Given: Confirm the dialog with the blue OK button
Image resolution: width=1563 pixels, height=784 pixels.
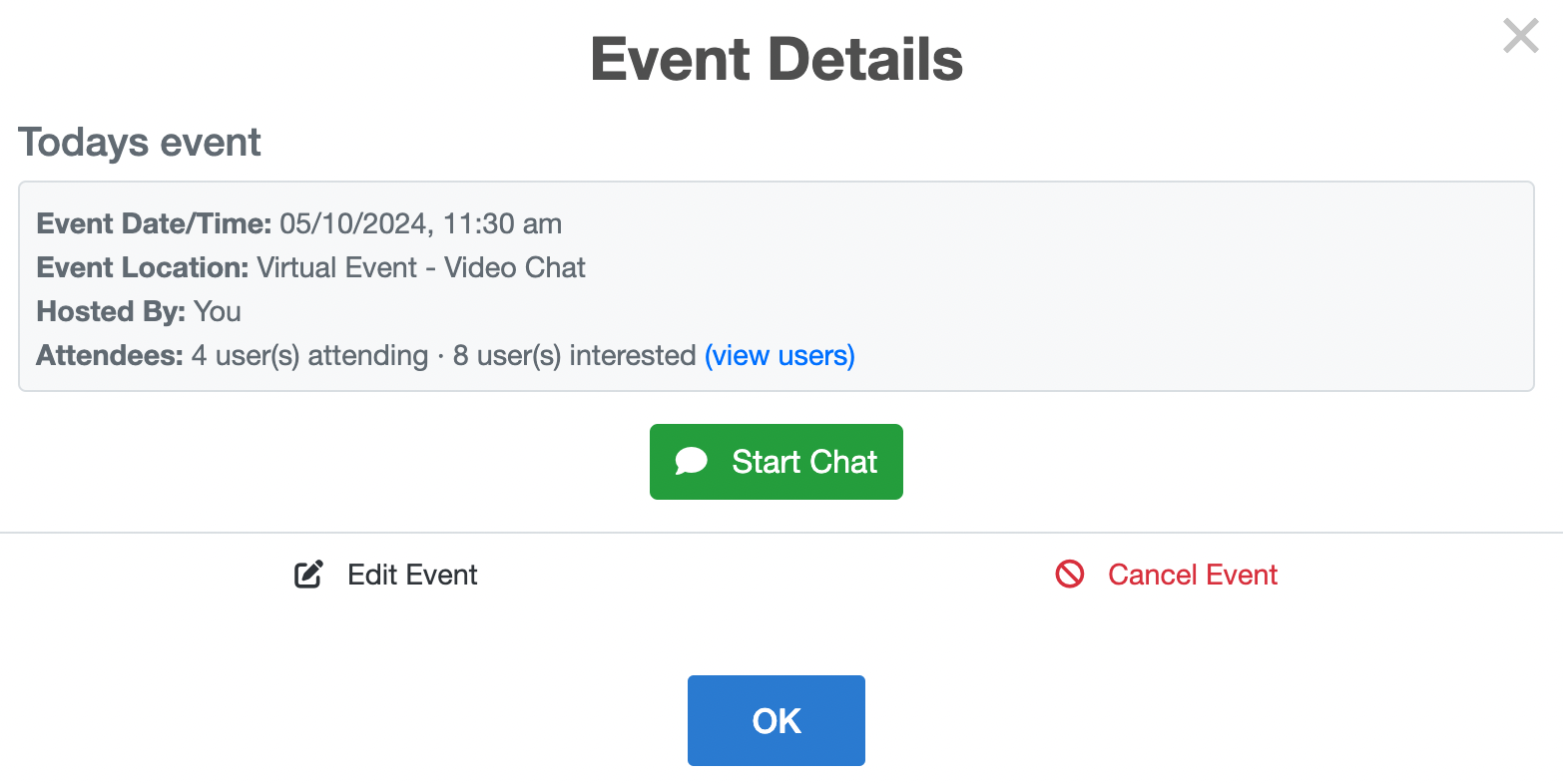Looking at the screenshot, I should tap(777, 720).
